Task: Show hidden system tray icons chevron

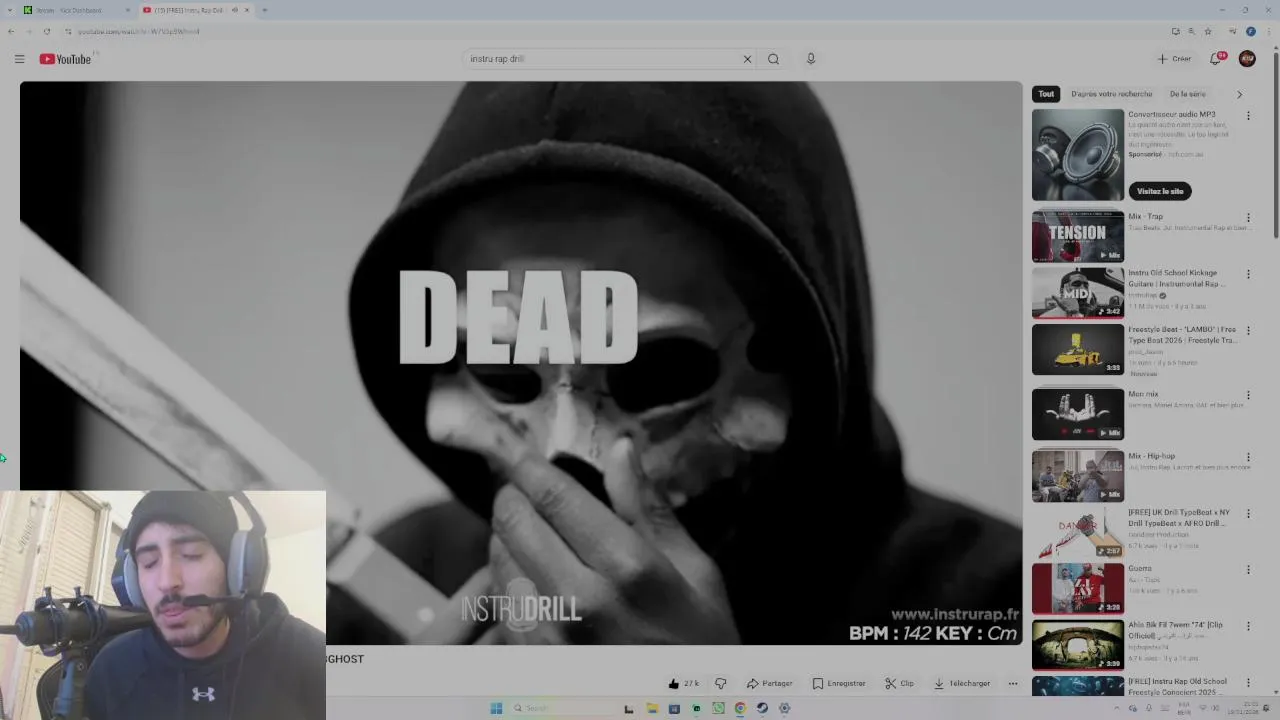Action: click(1117, 708)
